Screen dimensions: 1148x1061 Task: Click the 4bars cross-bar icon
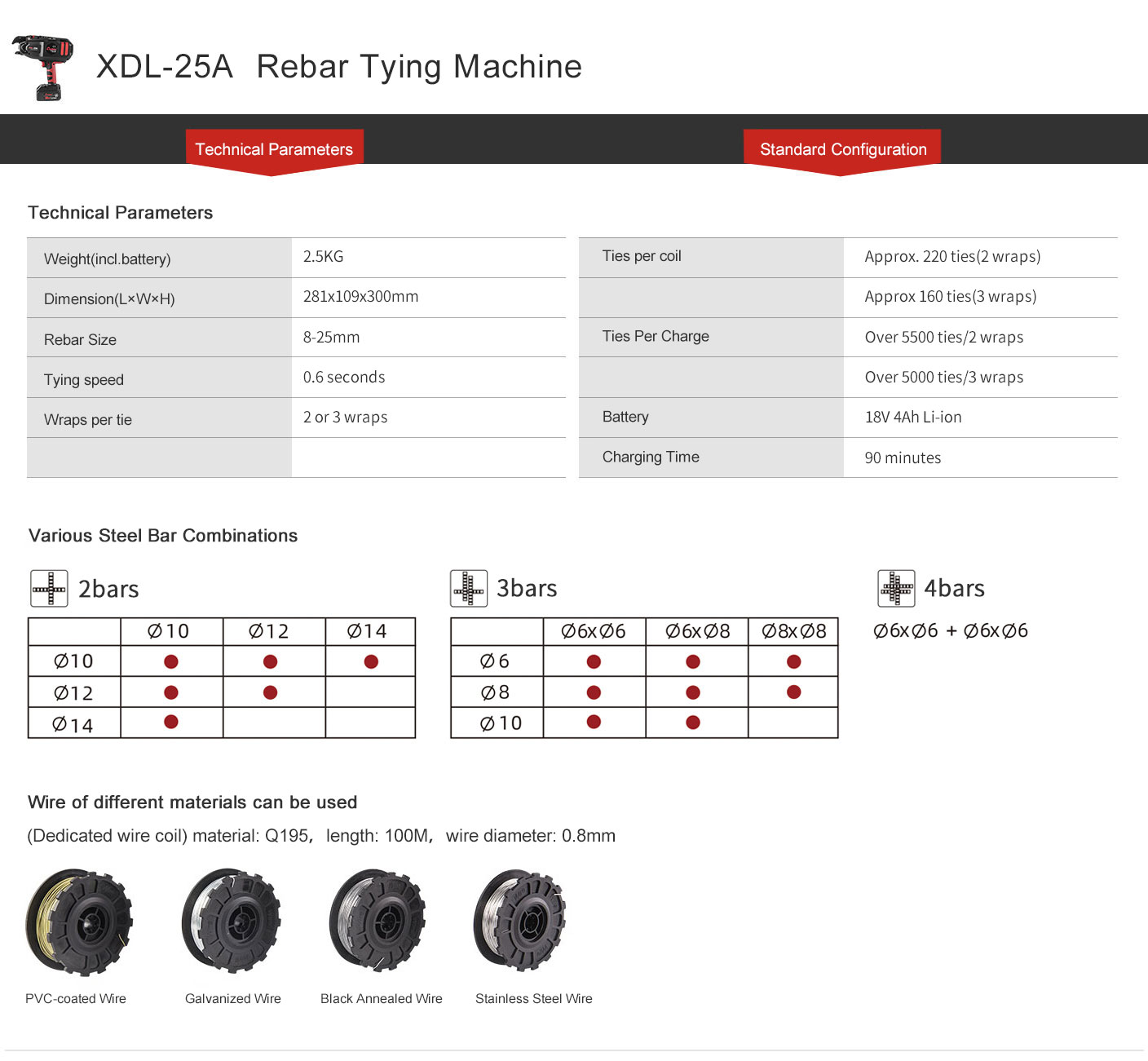(896, 589)
